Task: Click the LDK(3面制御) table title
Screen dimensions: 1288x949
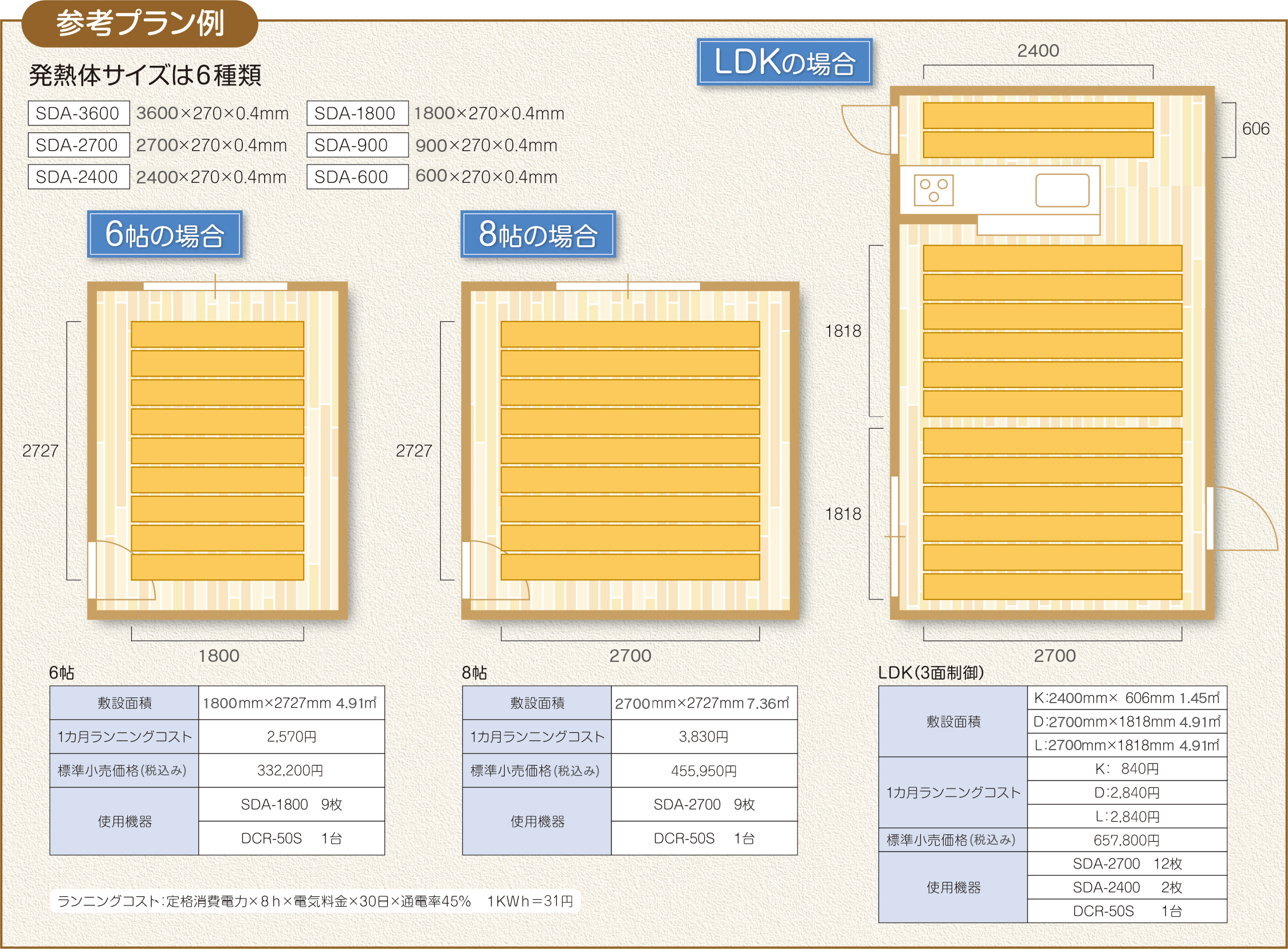Action: (x=932, y=672)
